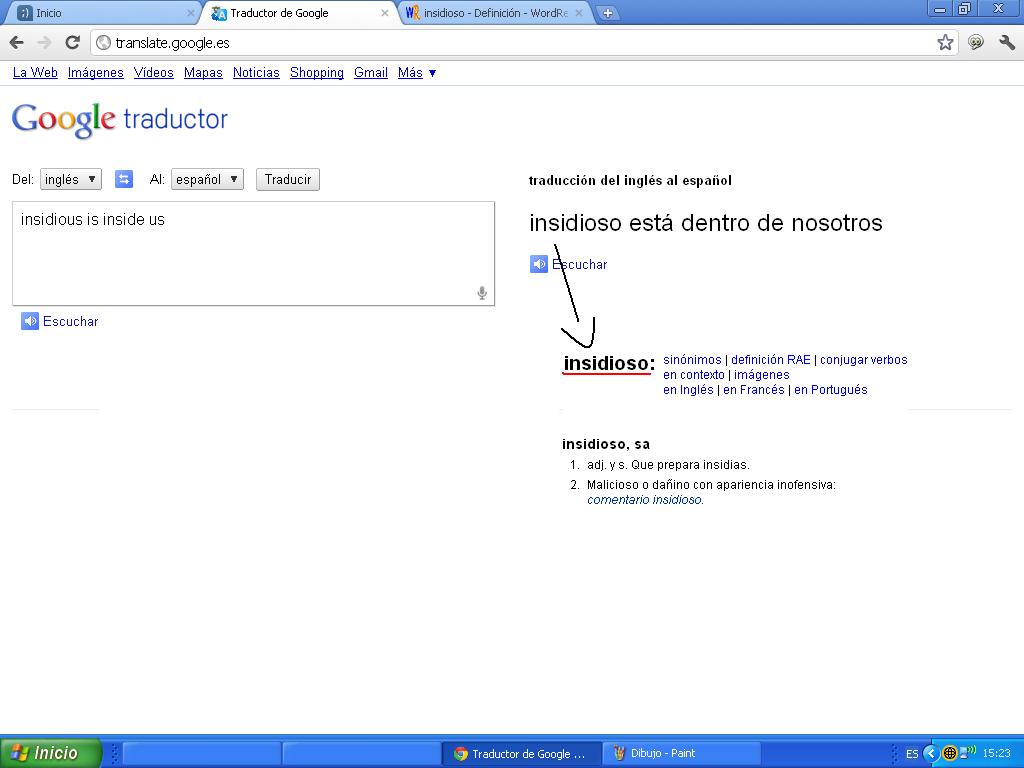This screenshot has height=768, width=1024.
Task: Click the microphone icon in the text box
Action: (482, 293)
